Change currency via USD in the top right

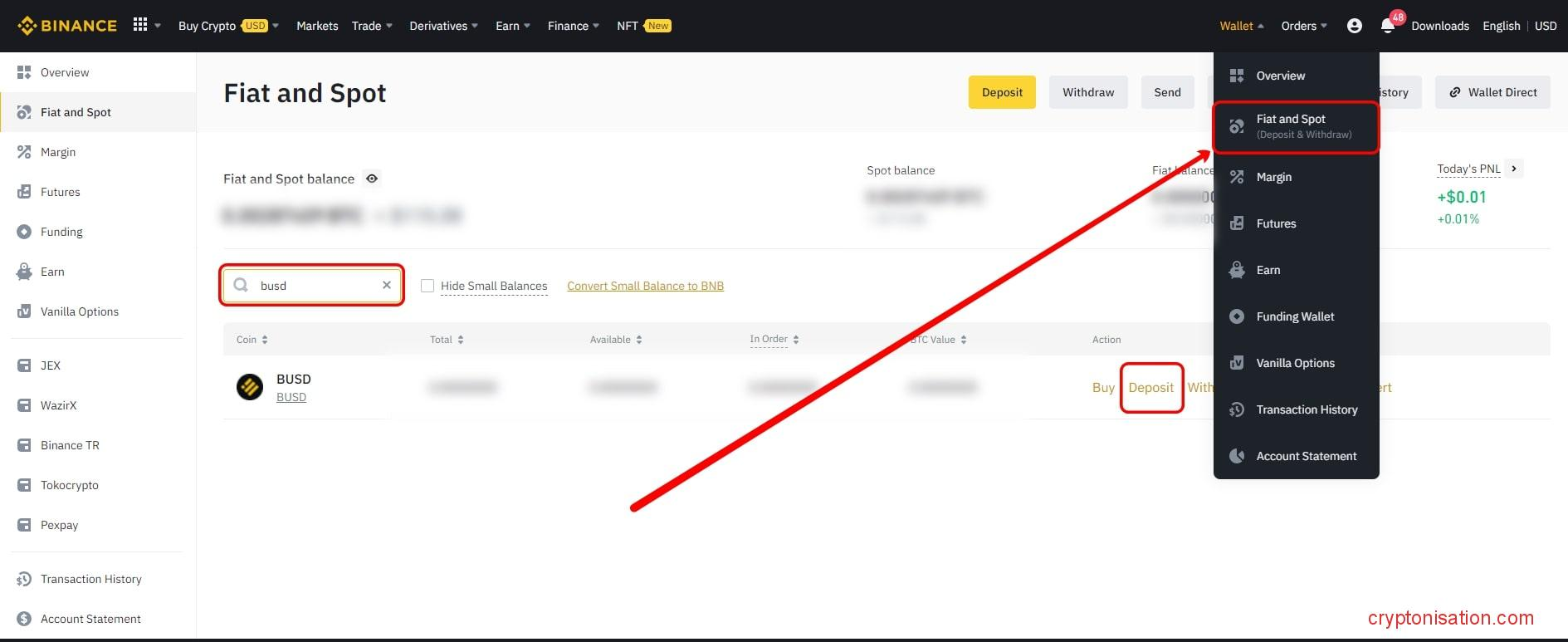1546,26
